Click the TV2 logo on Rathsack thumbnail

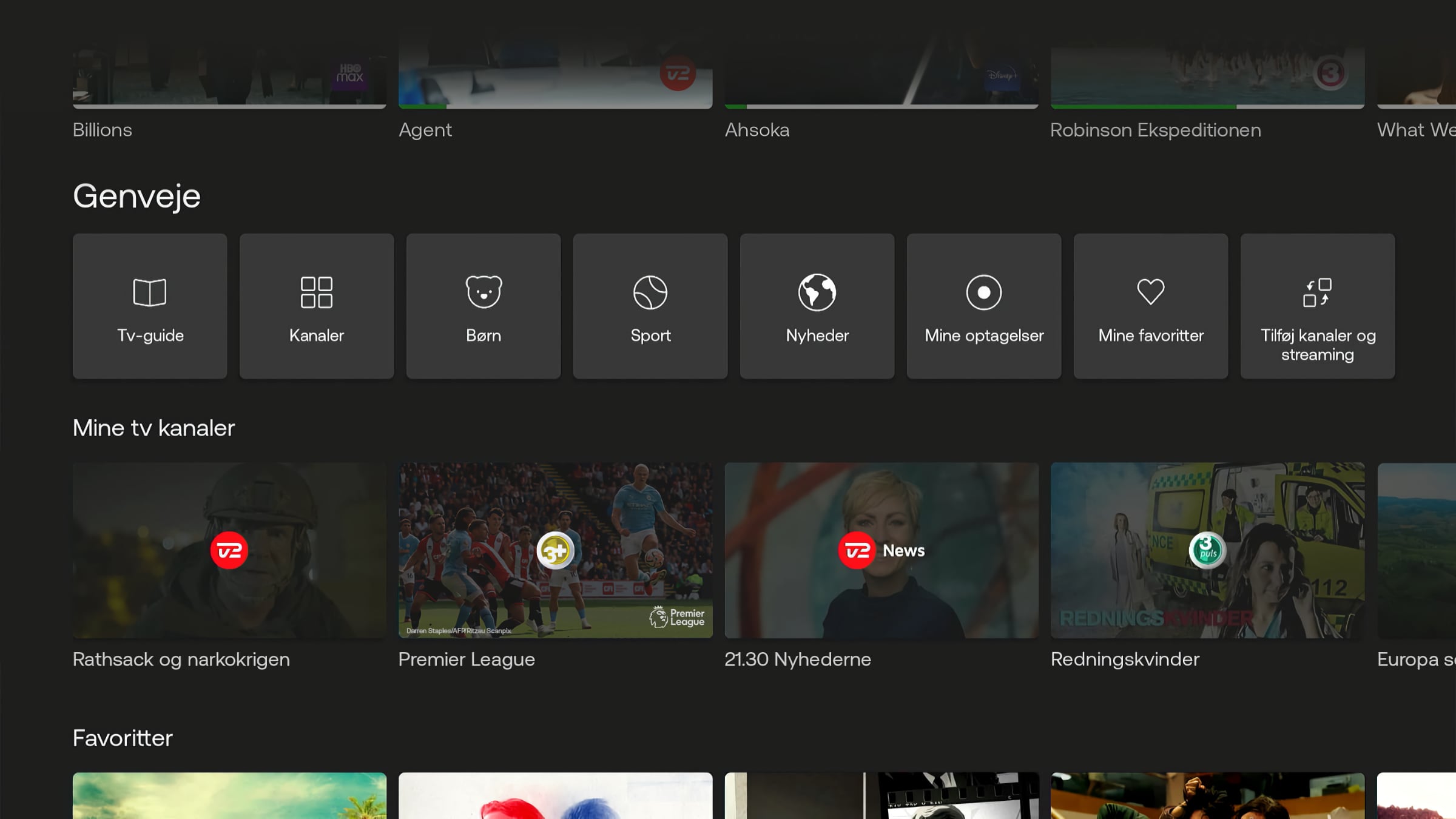coord(229,550)
